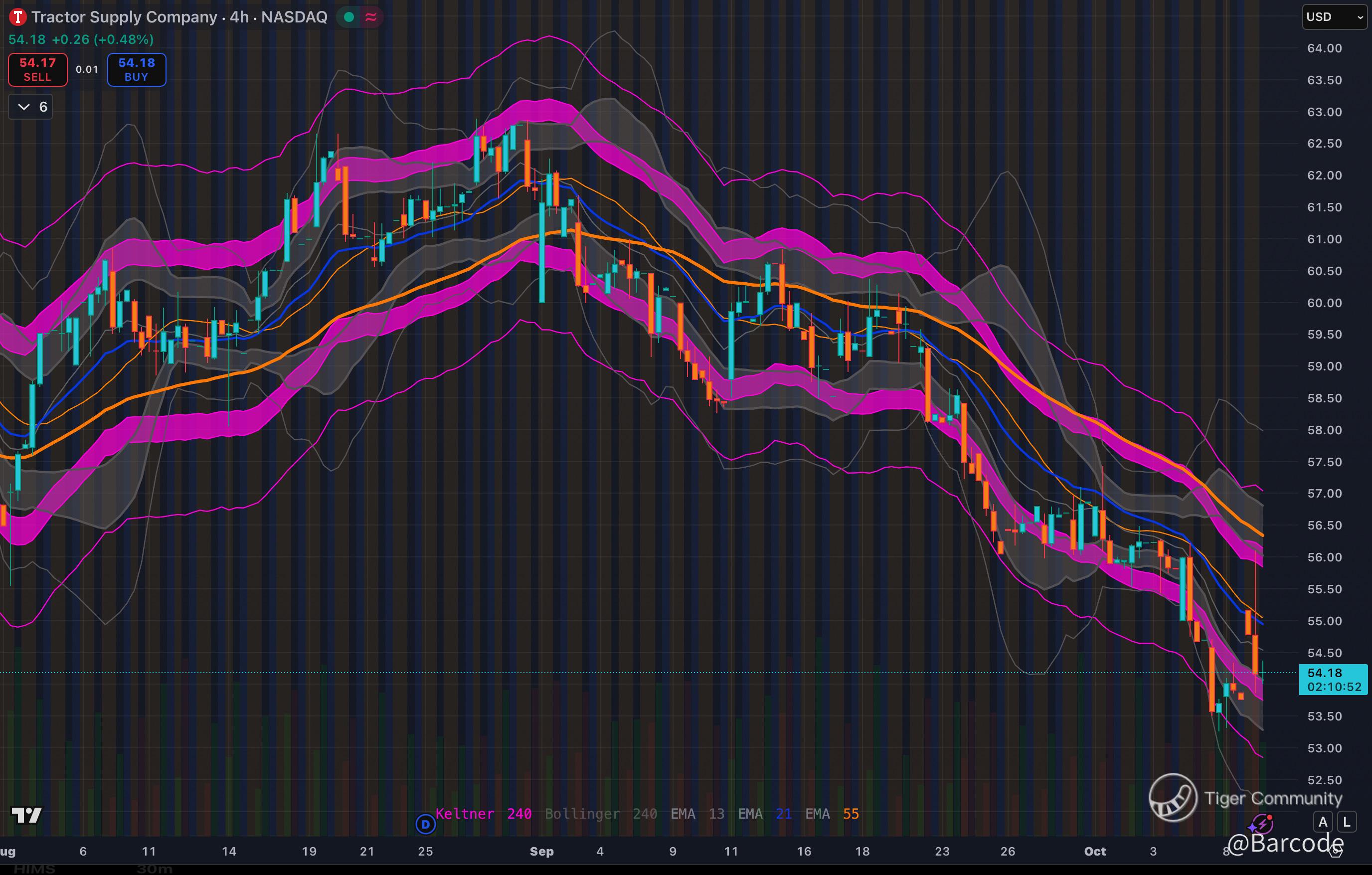The image size is (1372, 875).
Task: Click the NASDAQ exchange label in title
Action: [294, 17]
